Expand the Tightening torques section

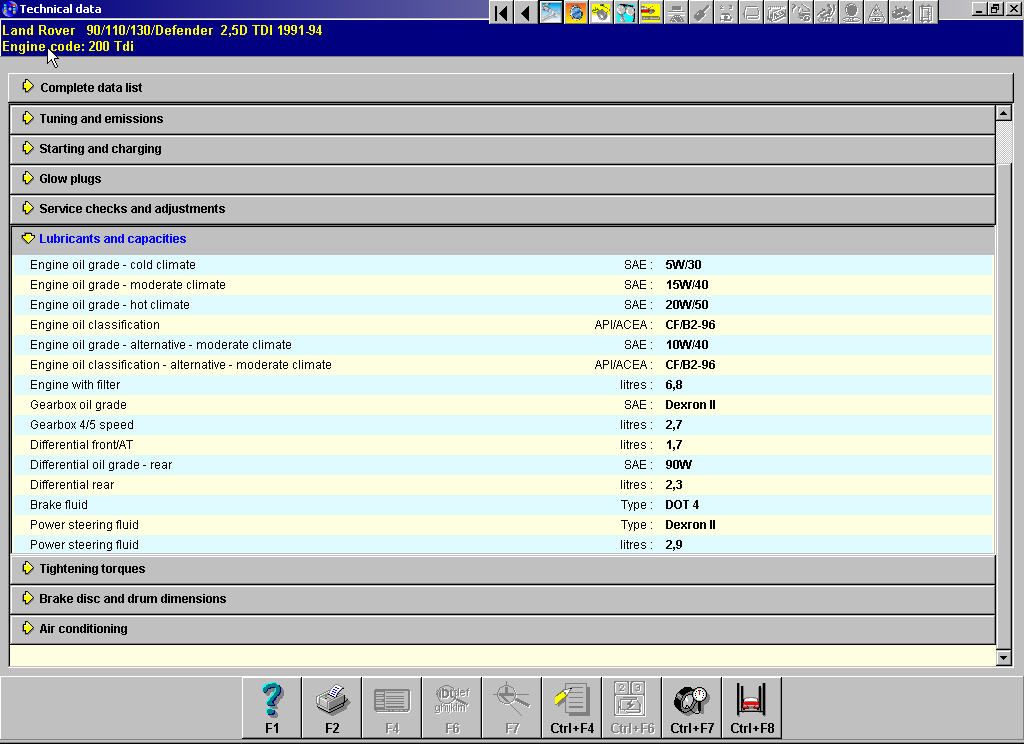503,569
